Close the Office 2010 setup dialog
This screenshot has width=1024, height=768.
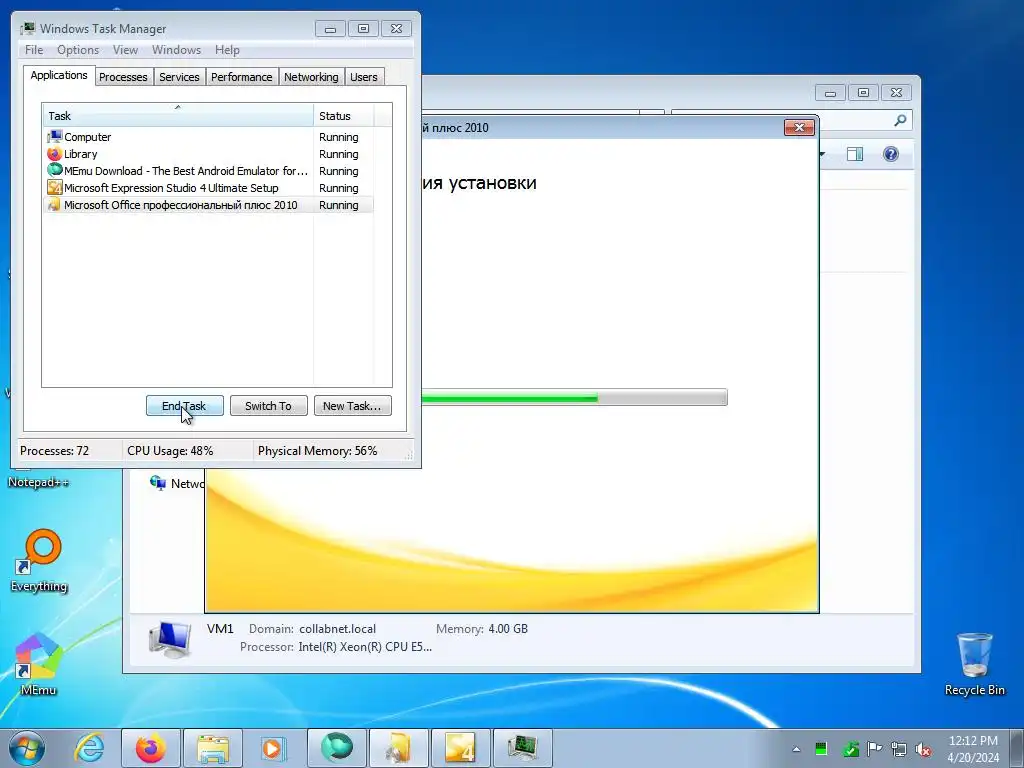point(799,127)
